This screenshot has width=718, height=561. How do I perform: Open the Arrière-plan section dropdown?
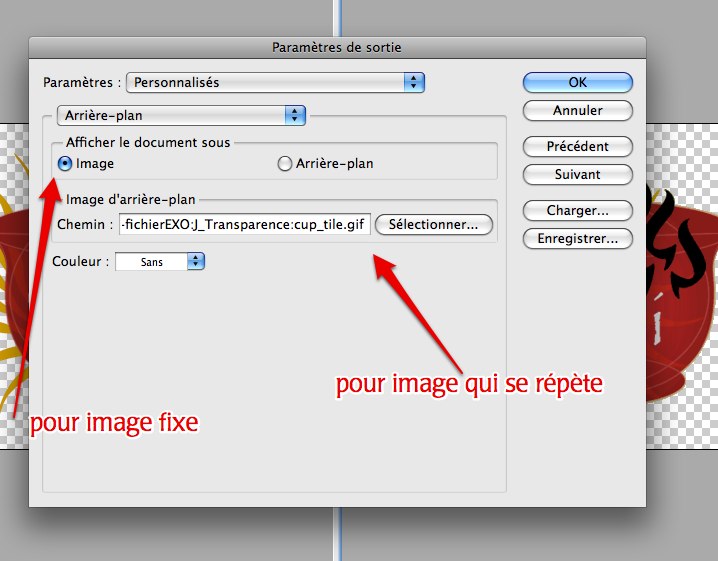tap(181, 115)
